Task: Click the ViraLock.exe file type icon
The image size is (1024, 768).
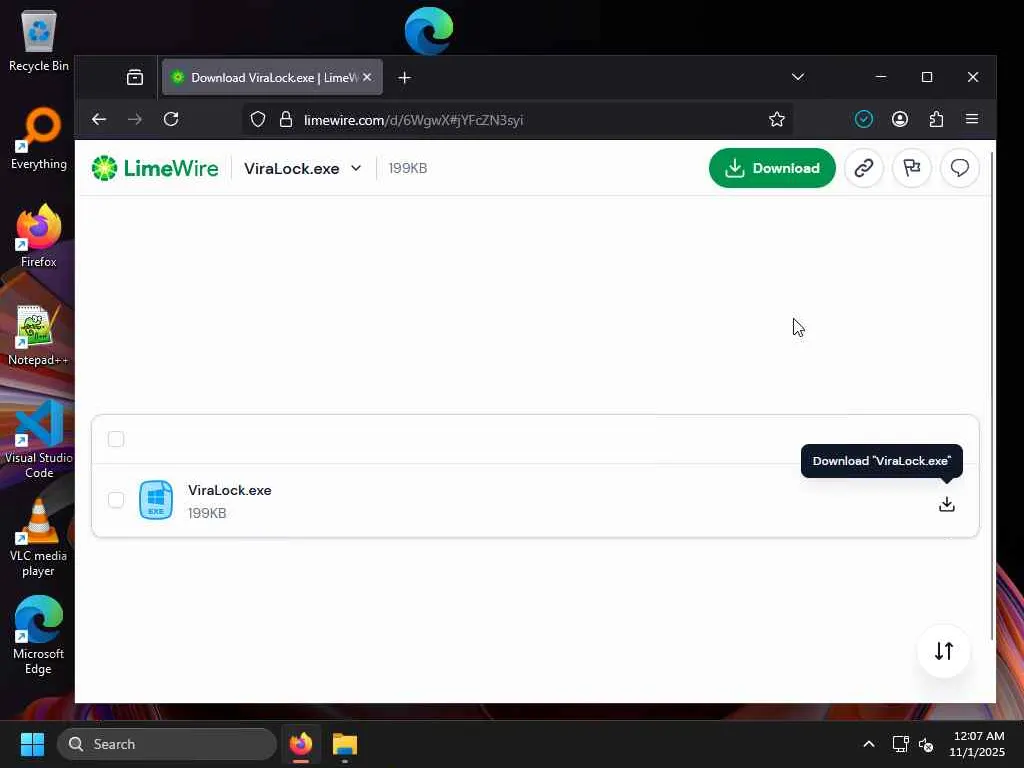Action: tap(156, 500)
